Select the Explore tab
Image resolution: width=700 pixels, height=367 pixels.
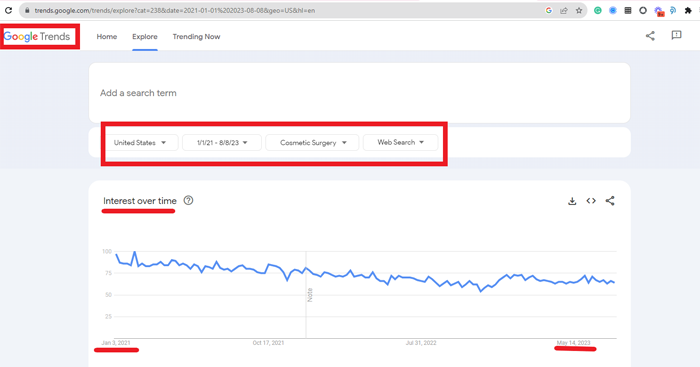145,37
